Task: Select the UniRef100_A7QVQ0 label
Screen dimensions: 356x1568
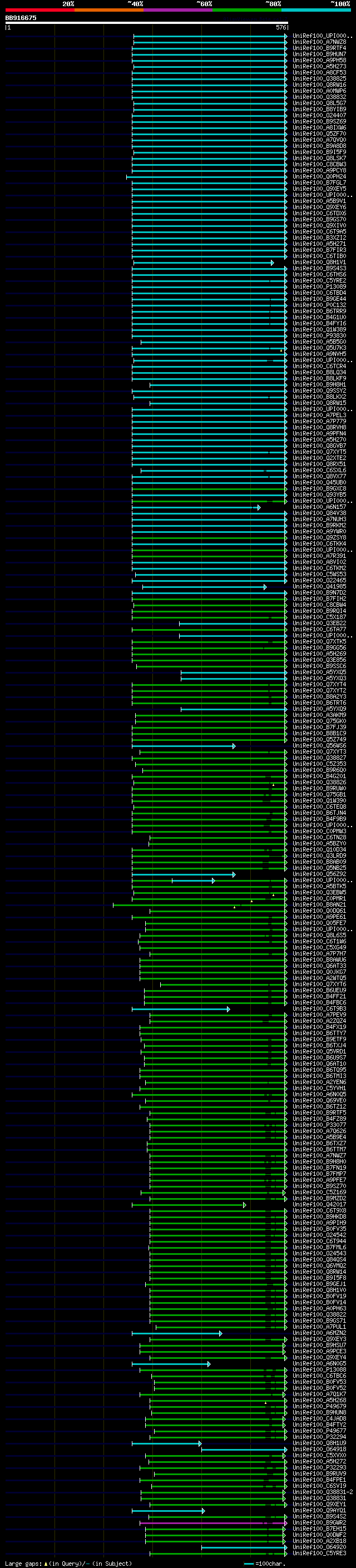Action: [319, 140]
